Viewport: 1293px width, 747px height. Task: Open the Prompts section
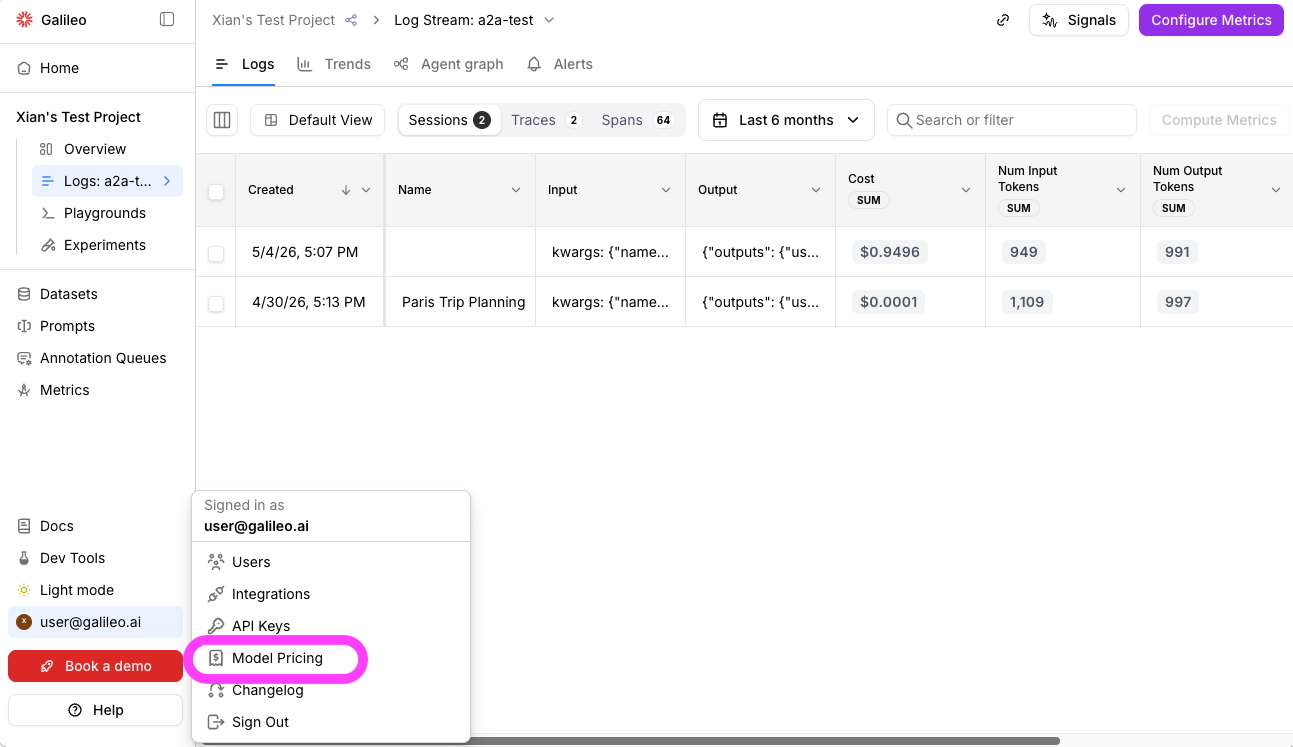point(67,326)
